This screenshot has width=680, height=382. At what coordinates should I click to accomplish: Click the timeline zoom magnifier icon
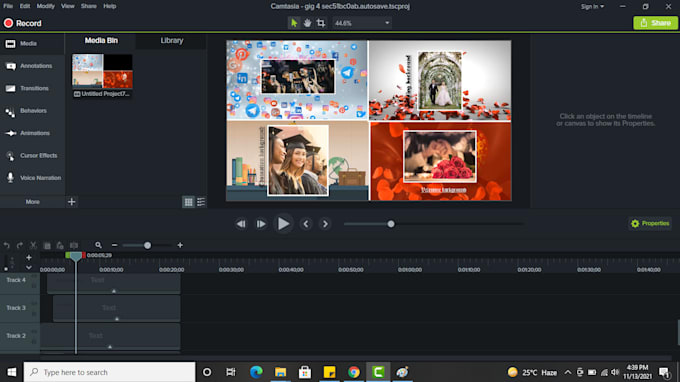click(98, 245)
